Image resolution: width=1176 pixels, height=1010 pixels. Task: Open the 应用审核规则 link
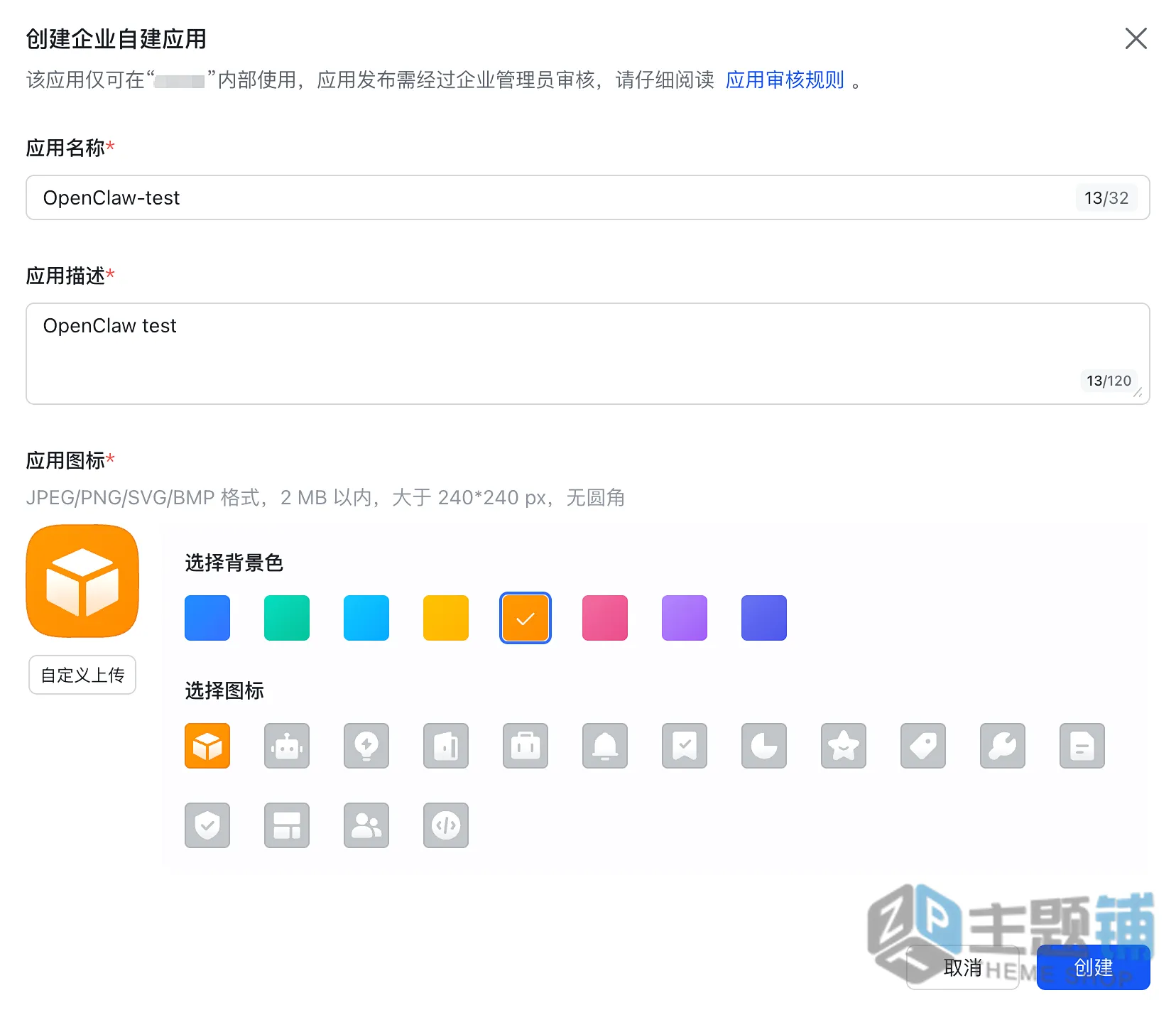[785, 80]
